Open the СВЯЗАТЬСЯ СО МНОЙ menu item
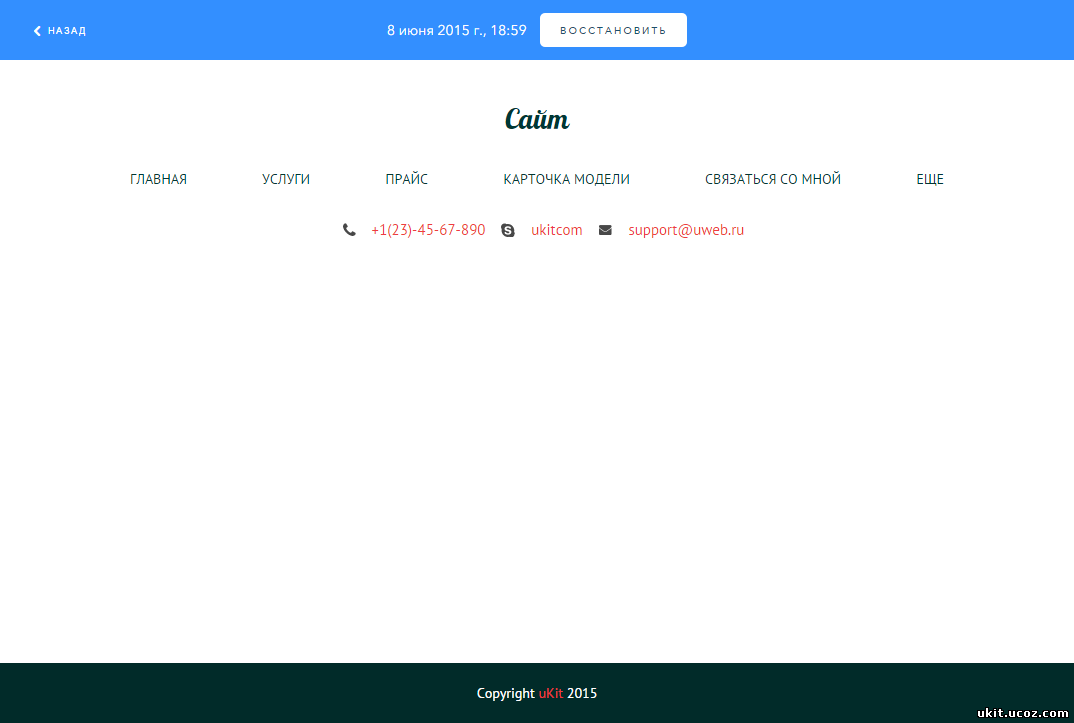Screen dimensions: 1074x723 (x=773, y=179)
